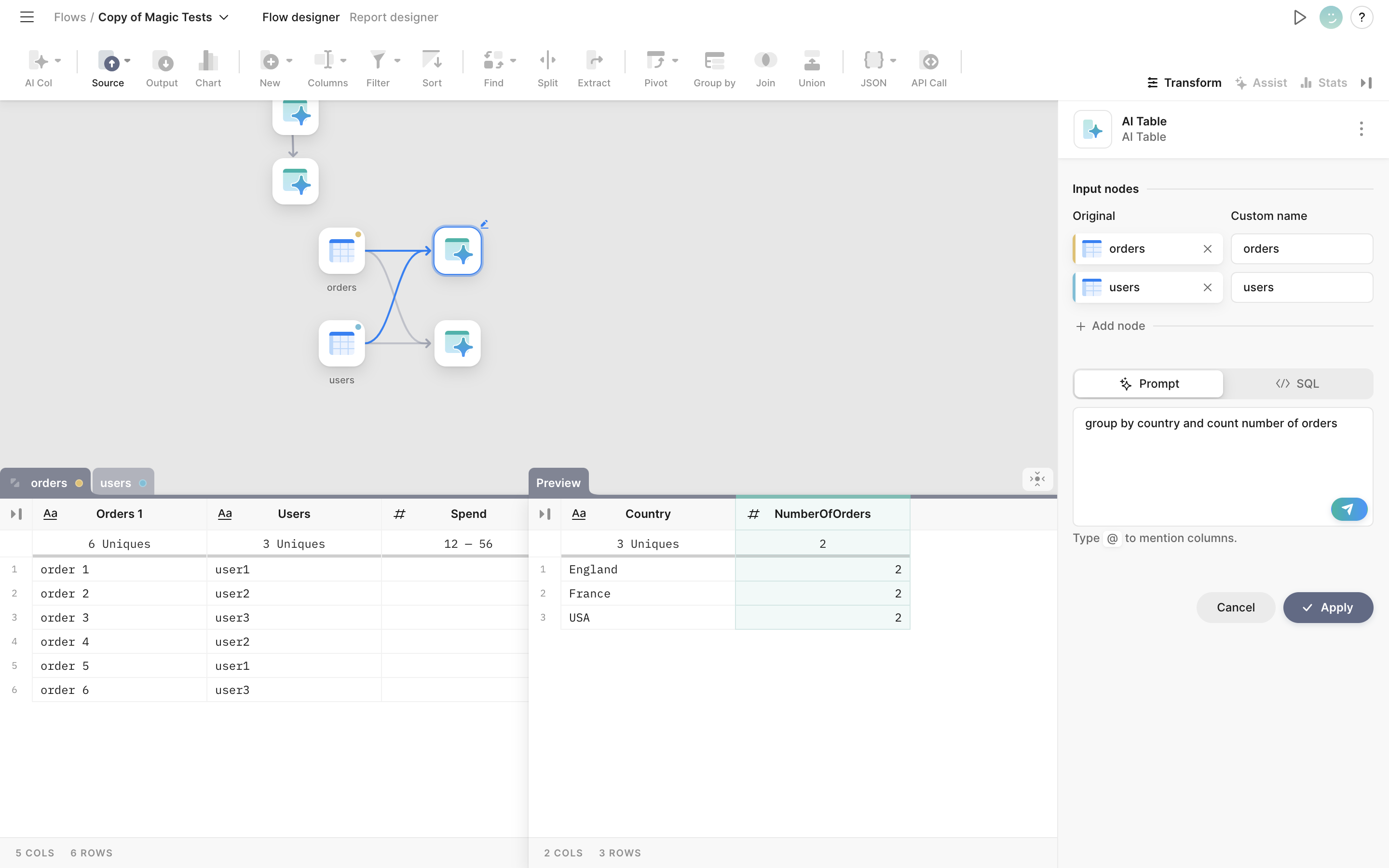Expand the Copy of Magic Tests dropdown
This screenshot has height=868, width=1389.
pos(224,17)
